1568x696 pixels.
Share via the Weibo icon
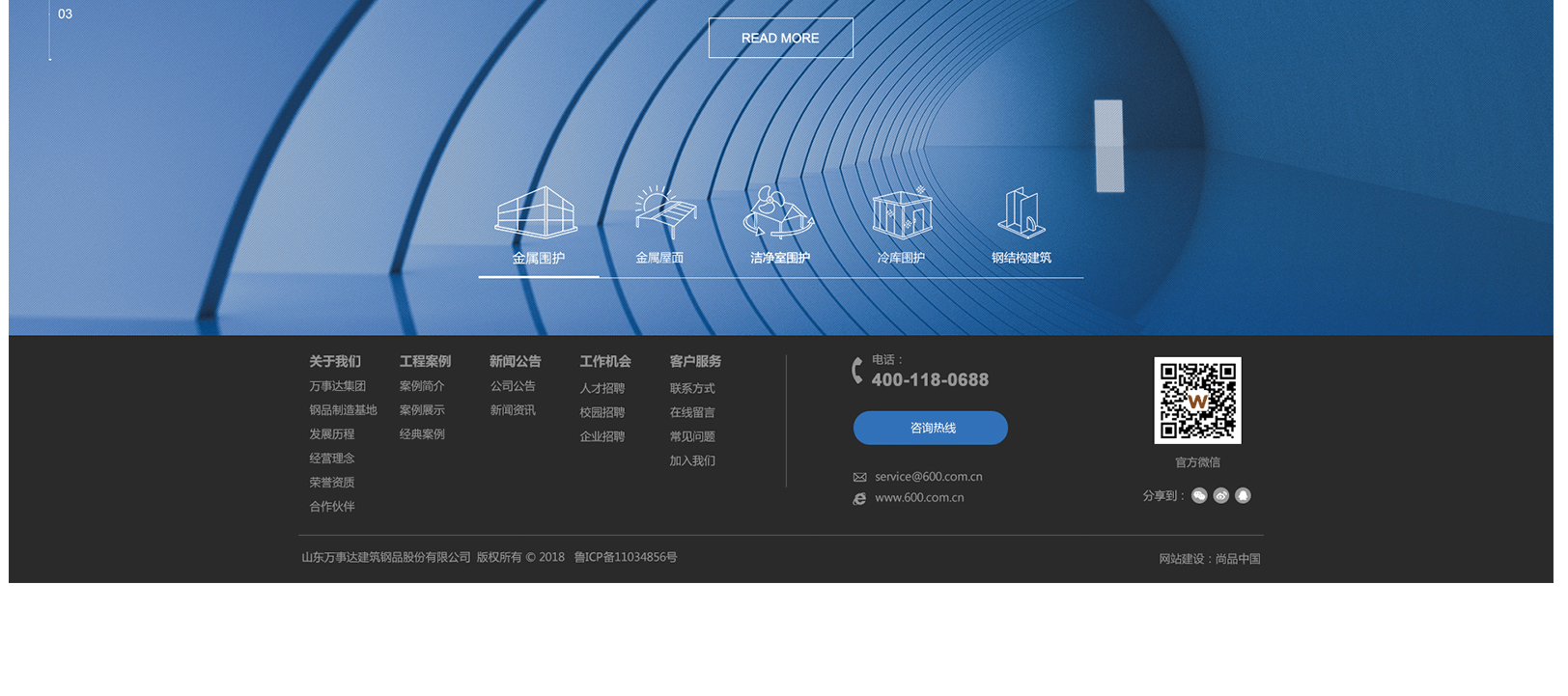pos(1221,495)
